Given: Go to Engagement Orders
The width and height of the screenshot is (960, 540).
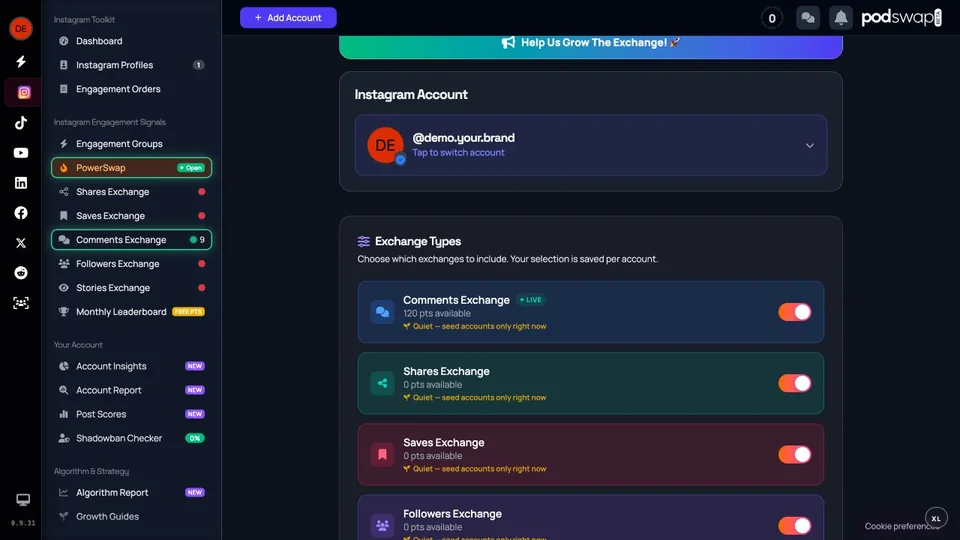Looking at the screenshot, I should coord(131,89).
